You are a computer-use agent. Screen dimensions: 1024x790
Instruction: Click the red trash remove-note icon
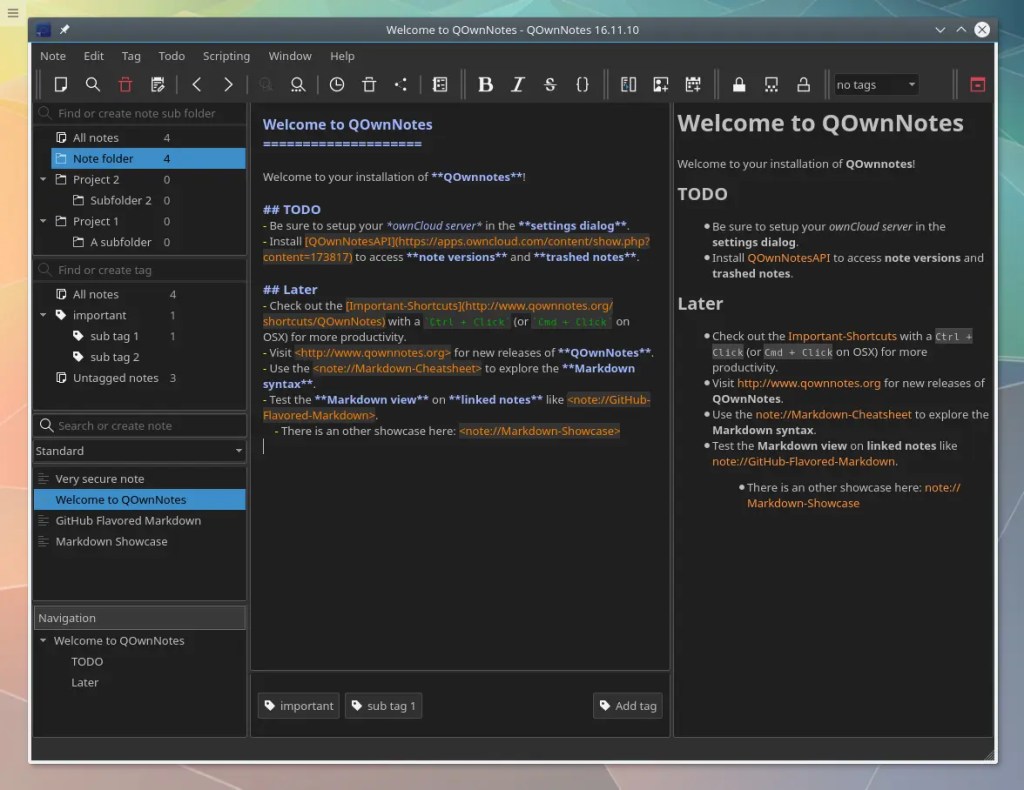(125, 85)
